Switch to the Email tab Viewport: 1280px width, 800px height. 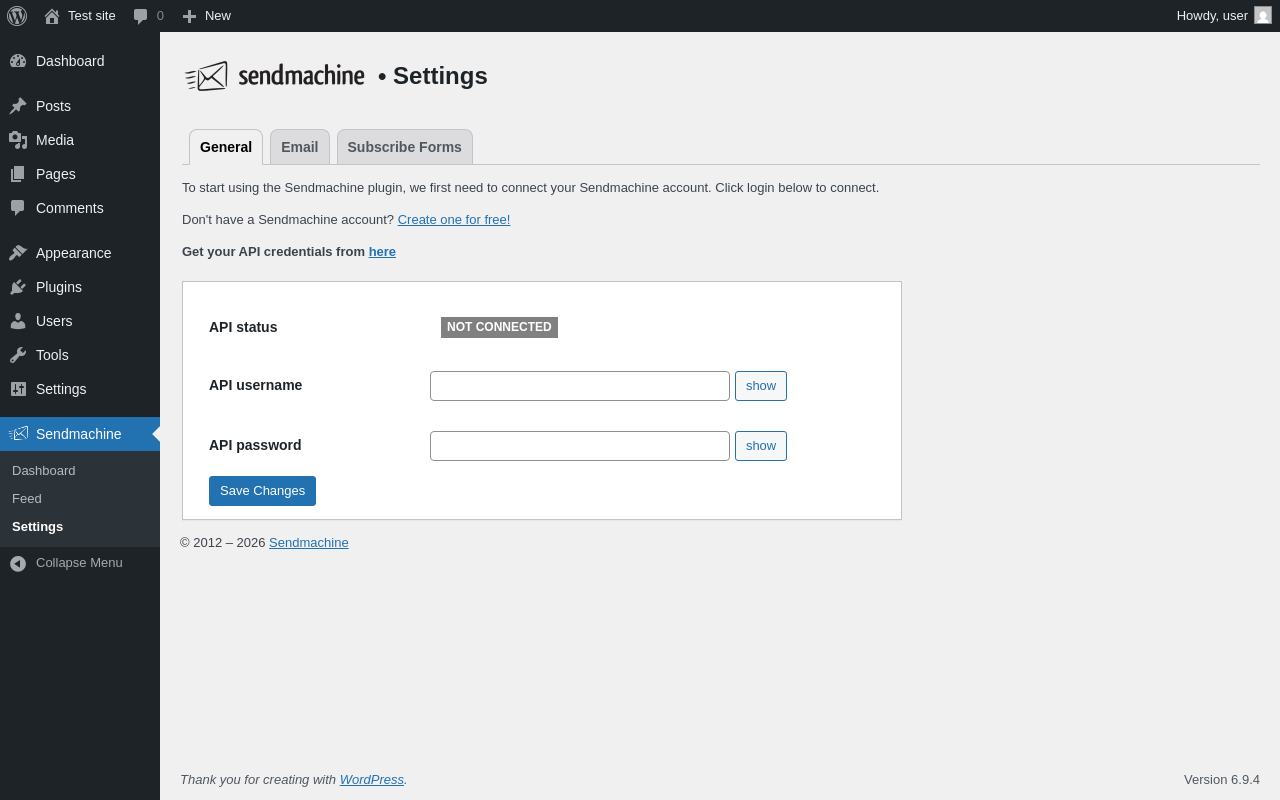[299, 147]
